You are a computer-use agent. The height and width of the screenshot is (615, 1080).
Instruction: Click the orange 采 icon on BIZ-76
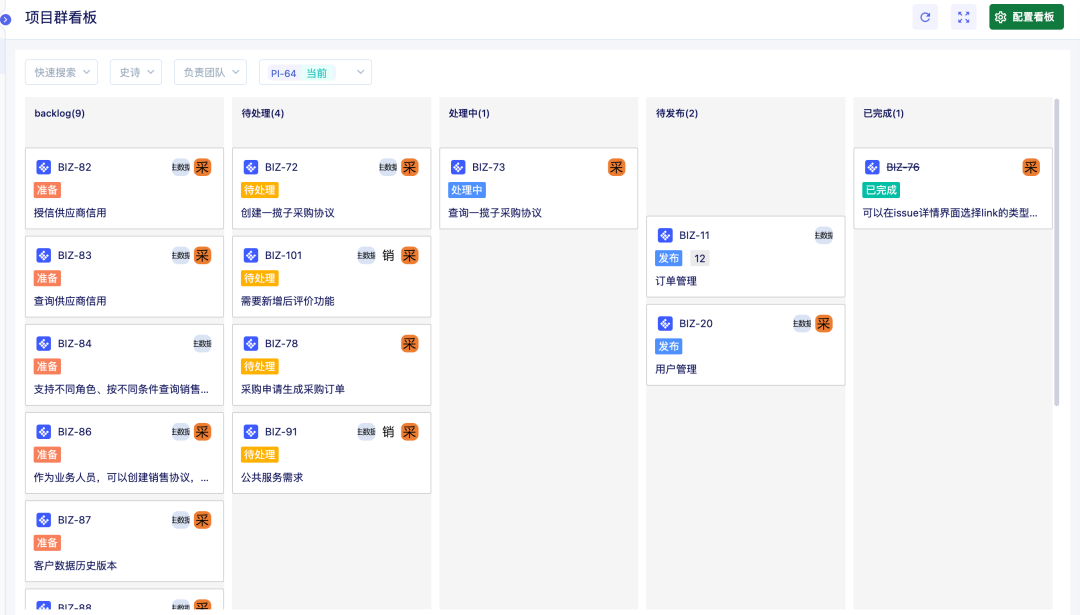(1031, 167)
